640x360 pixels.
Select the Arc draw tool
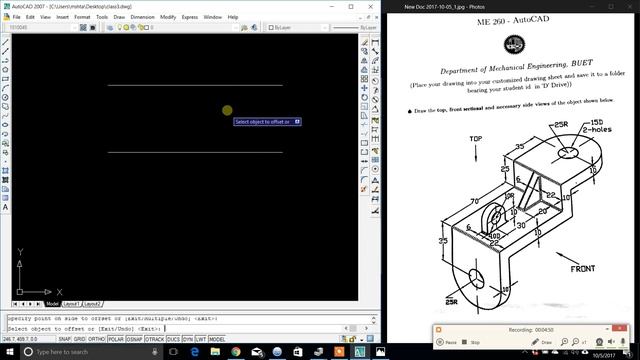(x=5, y=88)
